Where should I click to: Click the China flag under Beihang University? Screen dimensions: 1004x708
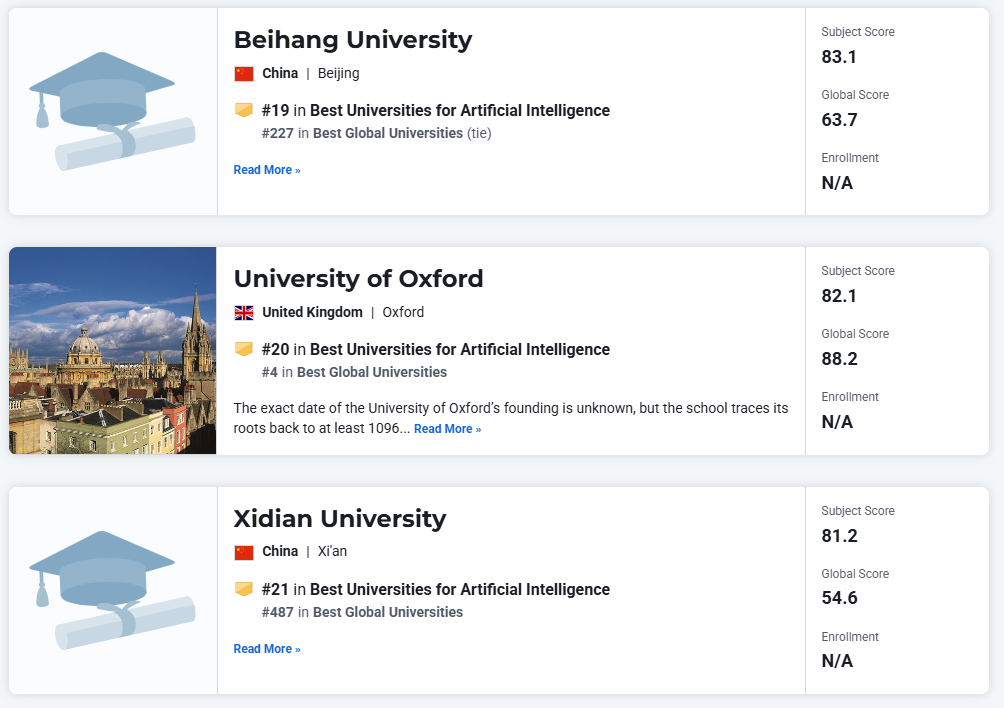[x=243, y=73]
